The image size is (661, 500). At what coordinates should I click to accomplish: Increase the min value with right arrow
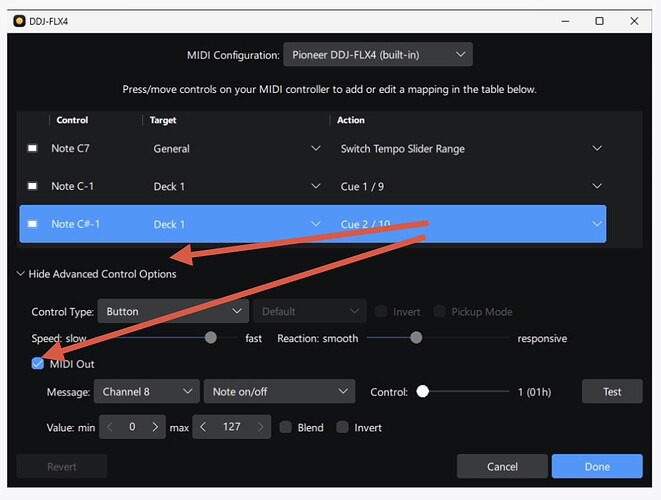pyautogui.click(x=155, y=427)
